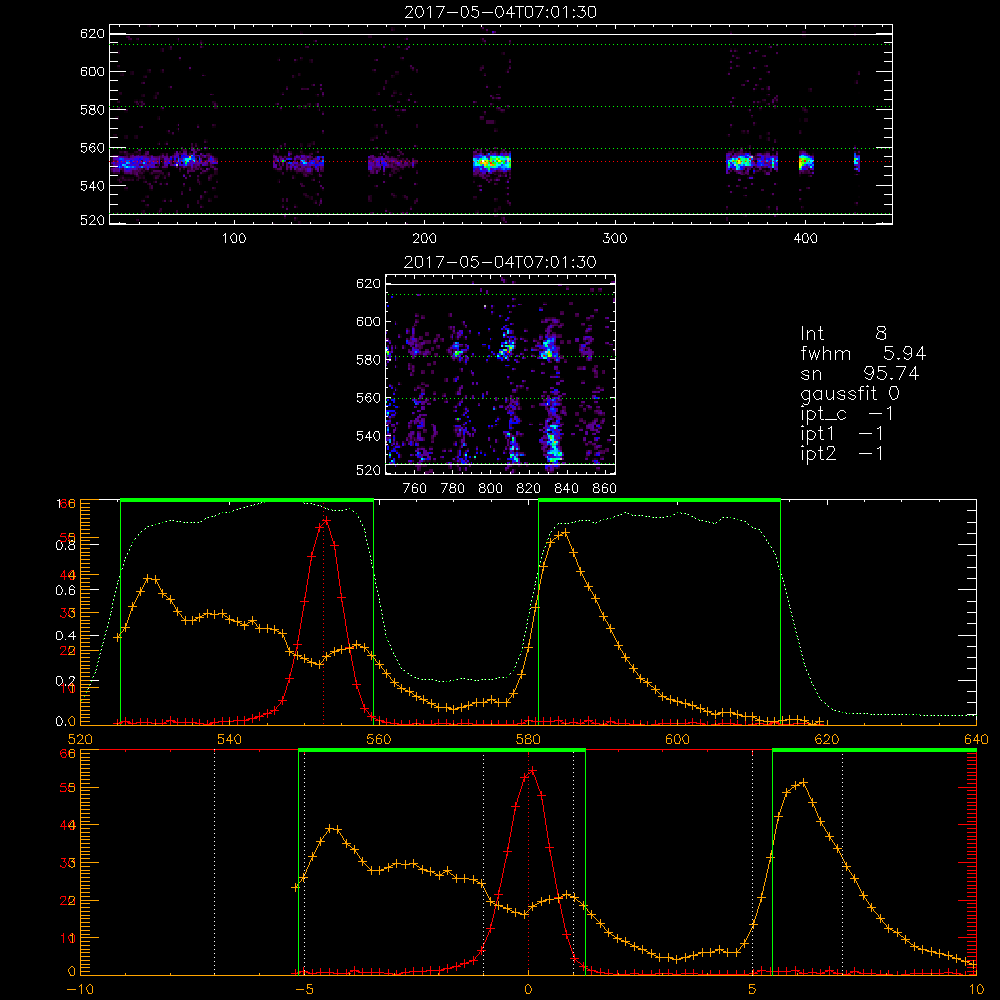Click the 640 x-axis label of the third plot
The width and height of the screenshot is (1000, 1000).
[x=976, y=740]
